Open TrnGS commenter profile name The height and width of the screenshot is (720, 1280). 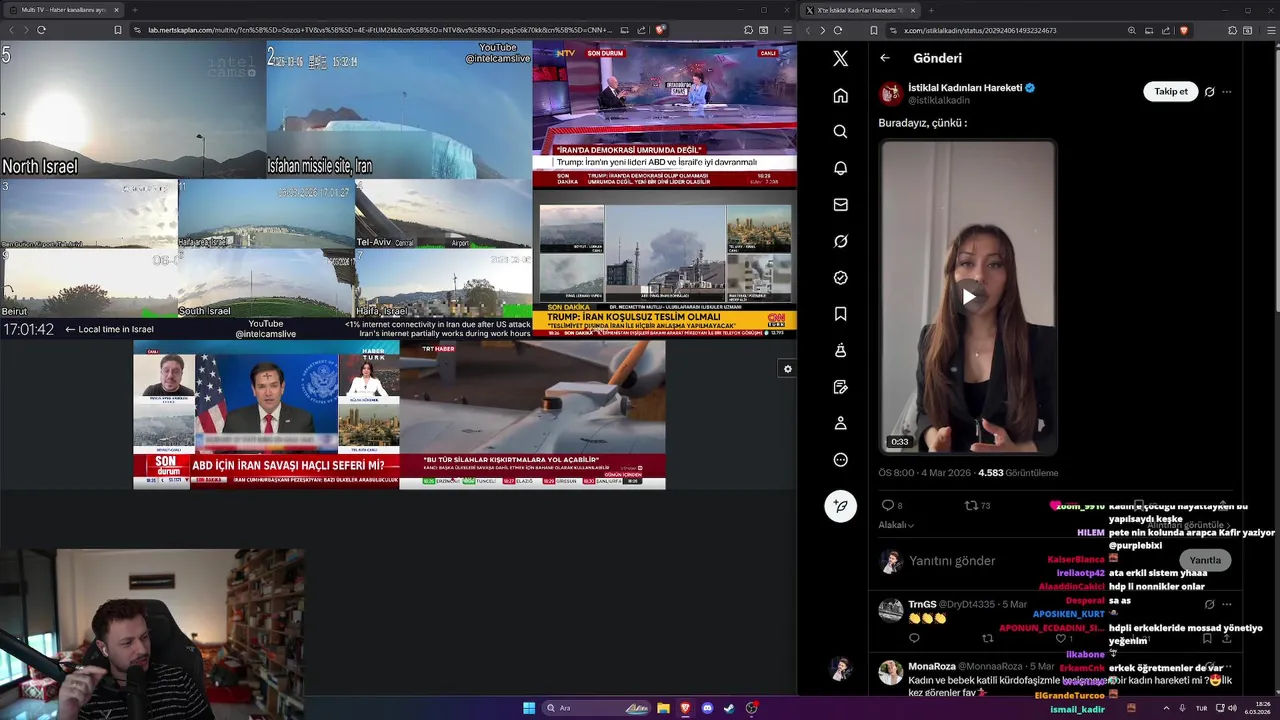click(922, 604)
